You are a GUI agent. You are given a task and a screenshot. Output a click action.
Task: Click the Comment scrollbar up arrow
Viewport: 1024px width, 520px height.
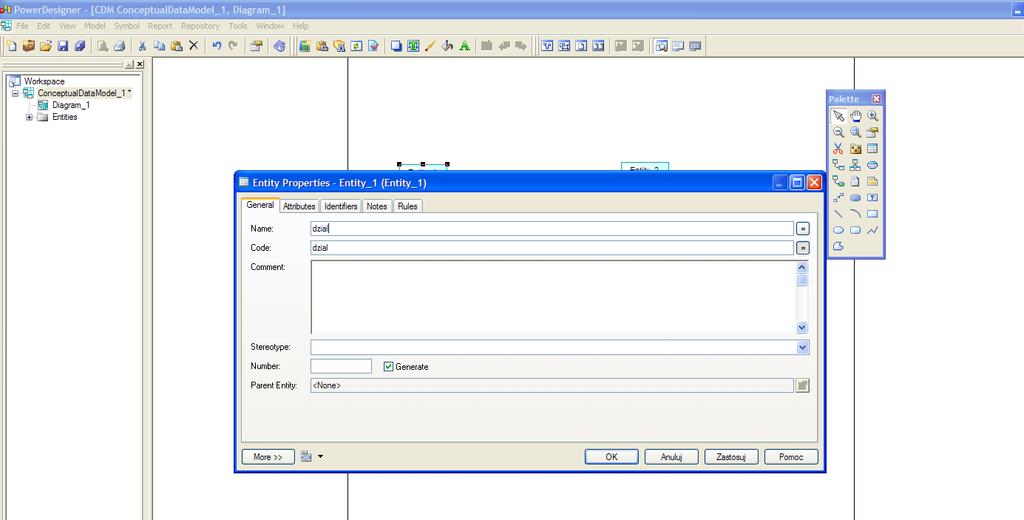click(x=802, y=267)
